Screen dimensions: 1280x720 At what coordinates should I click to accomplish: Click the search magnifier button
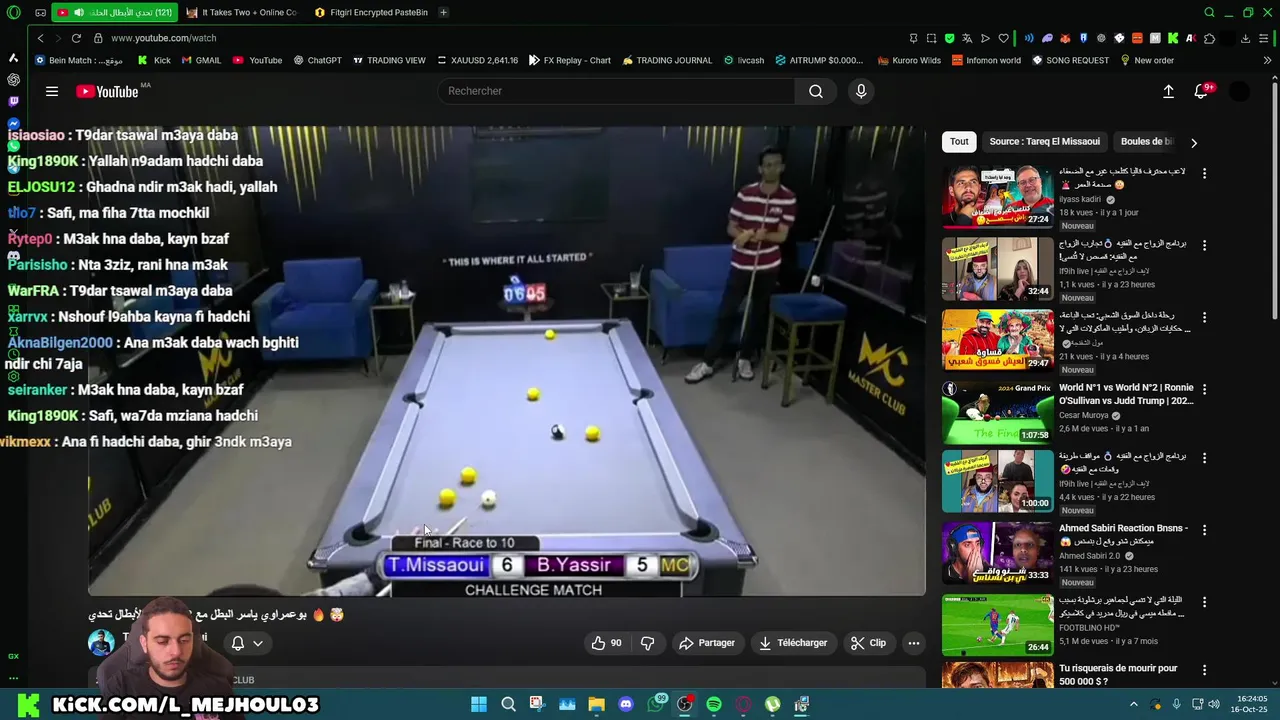click(x=816, y=91)
